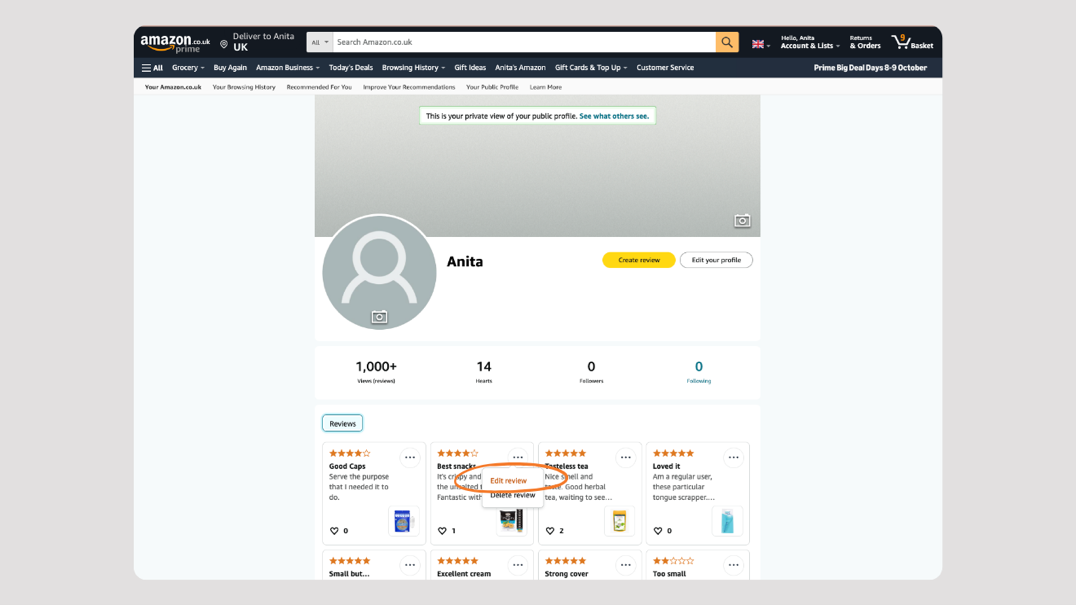
Task: Open Improve Your Recommendations link
Action: (409, 87)
